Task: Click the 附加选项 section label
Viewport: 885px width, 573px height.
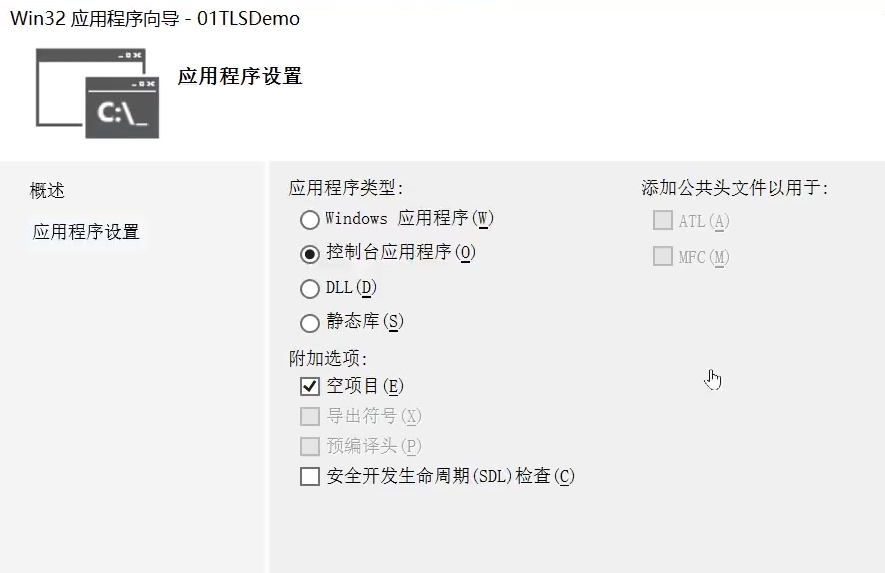Action: tap(328, 358)
